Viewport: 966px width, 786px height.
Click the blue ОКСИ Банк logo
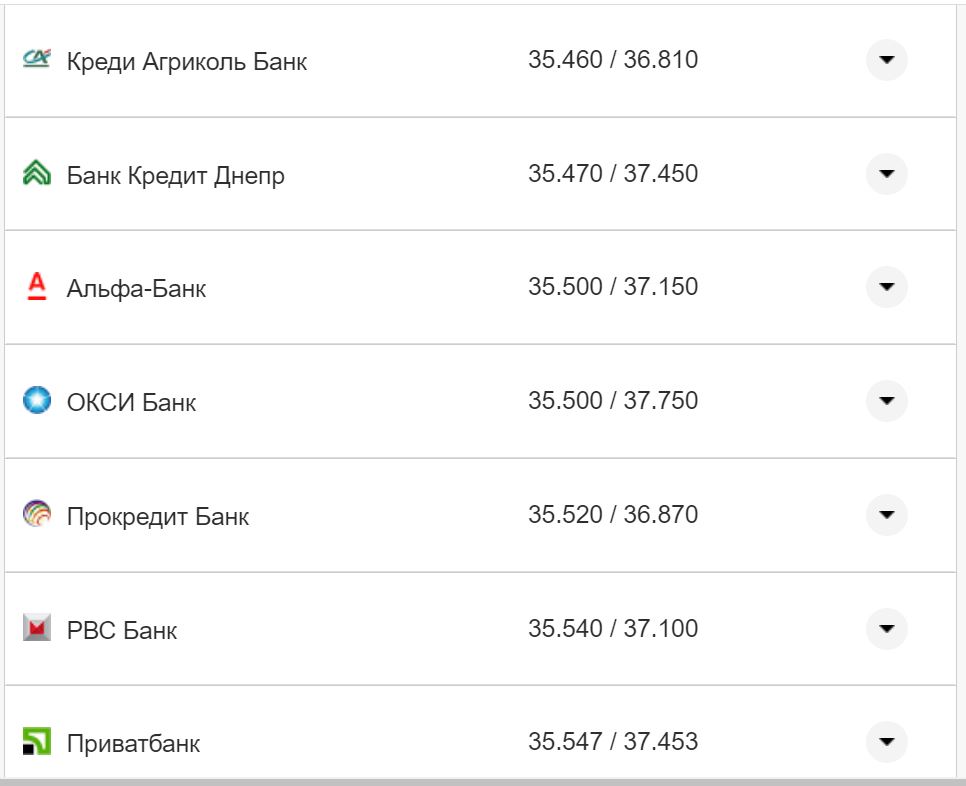click(x=36, y=402)
